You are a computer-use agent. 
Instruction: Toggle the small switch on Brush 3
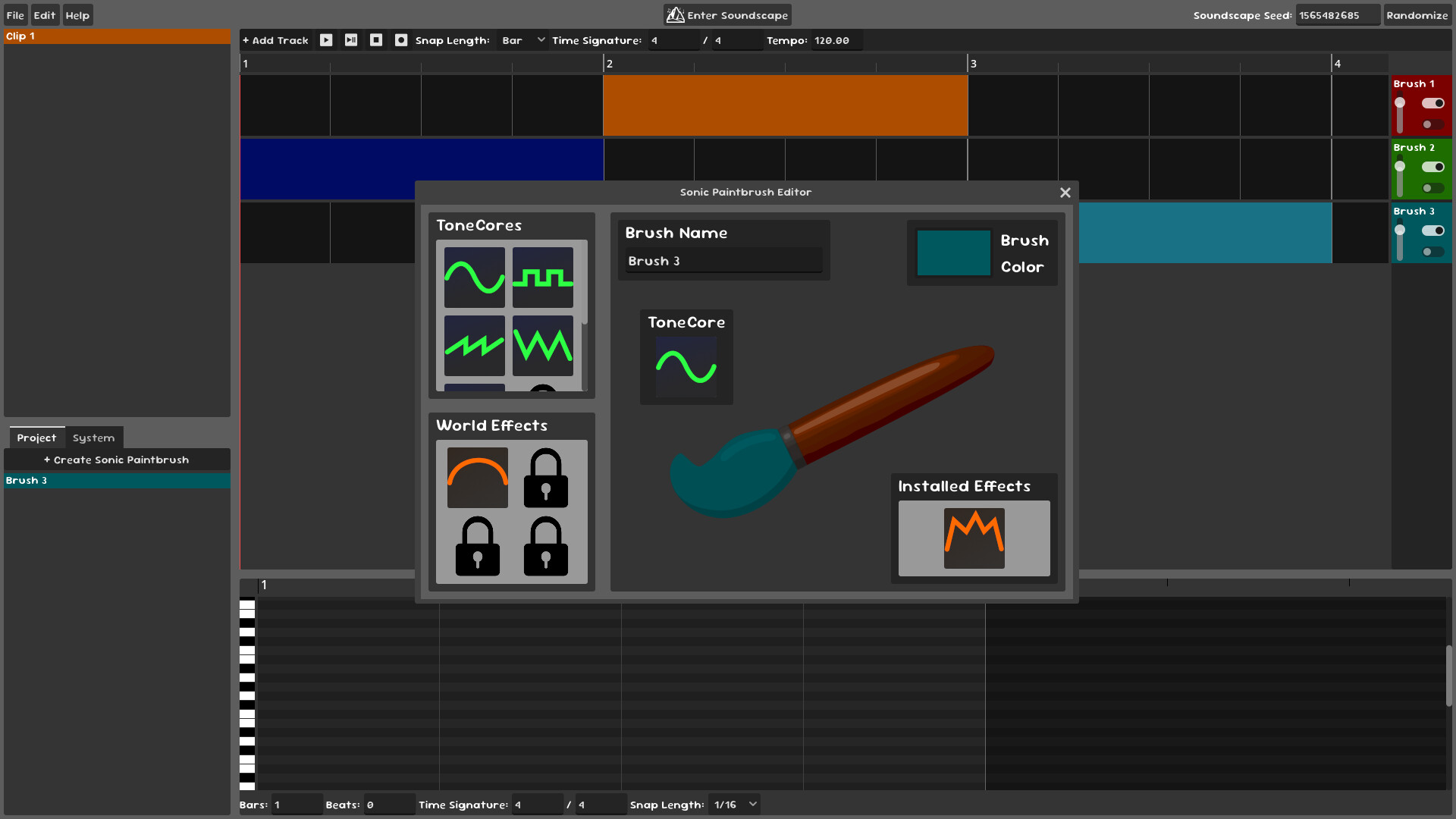1433,253
